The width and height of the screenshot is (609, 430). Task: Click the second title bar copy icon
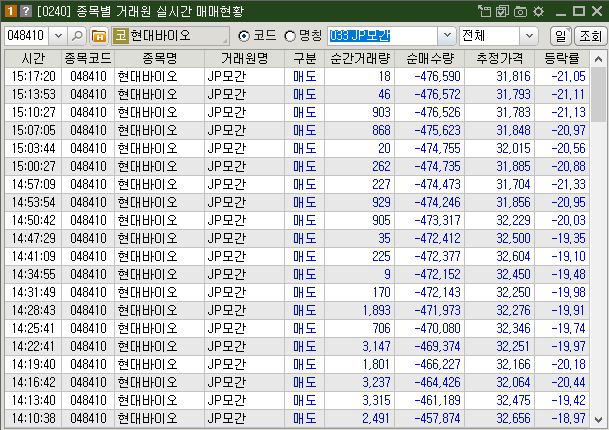pyautogui.click(x=502, y=11)
